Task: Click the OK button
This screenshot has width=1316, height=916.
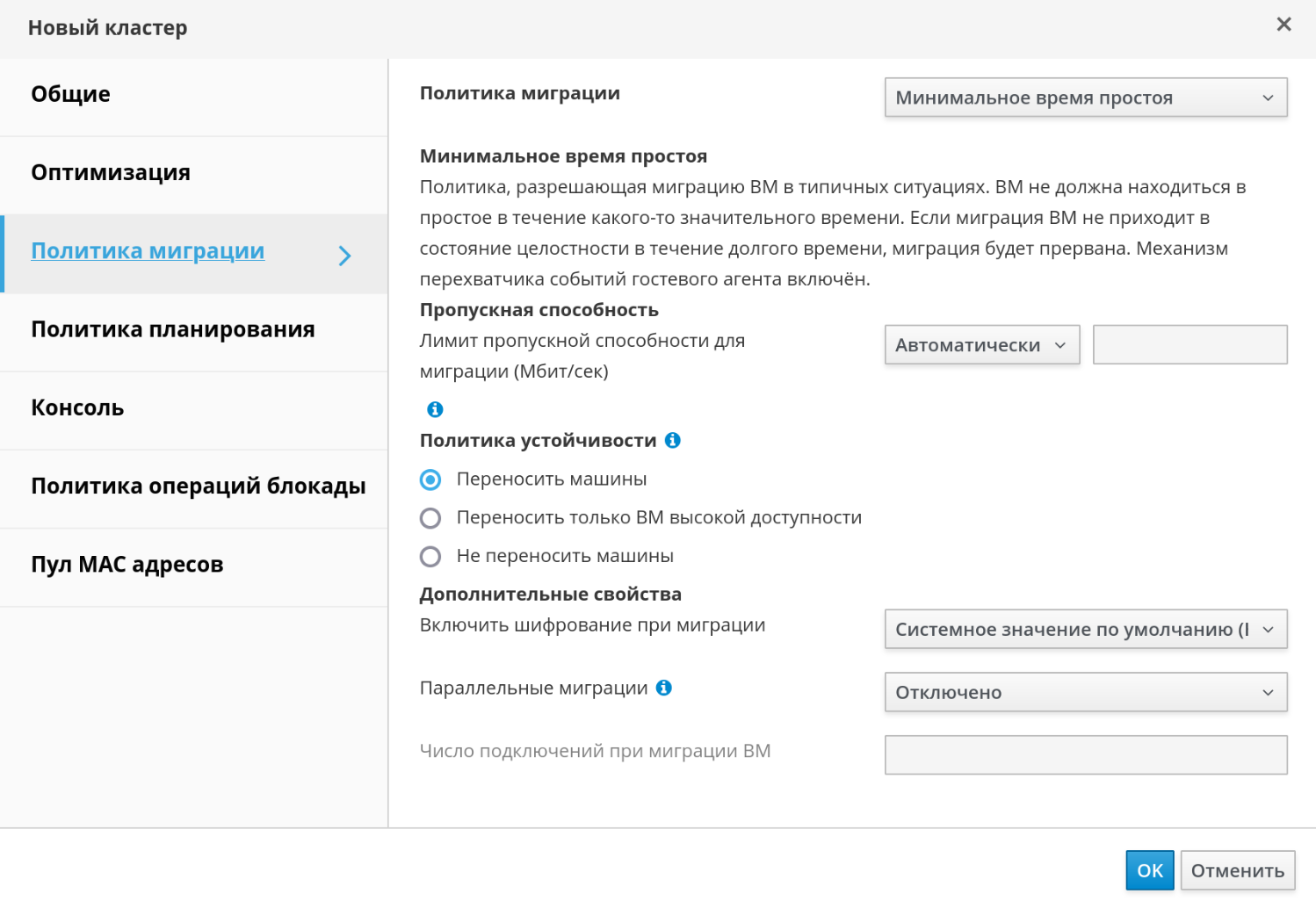Action: (x=1149, y=870)
